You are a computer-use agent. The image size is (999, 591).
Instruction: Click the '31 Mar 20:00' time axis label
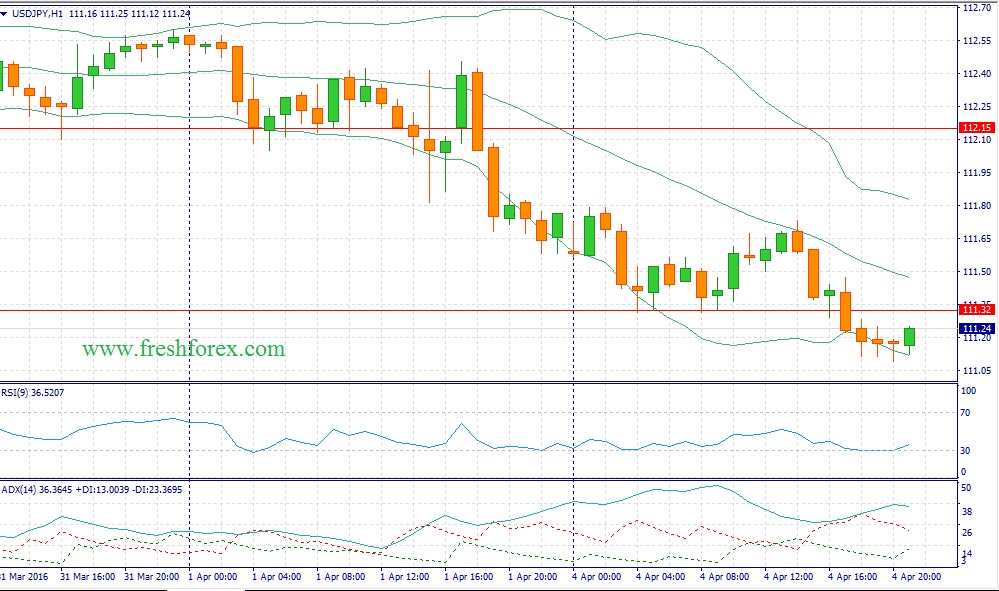152,577
